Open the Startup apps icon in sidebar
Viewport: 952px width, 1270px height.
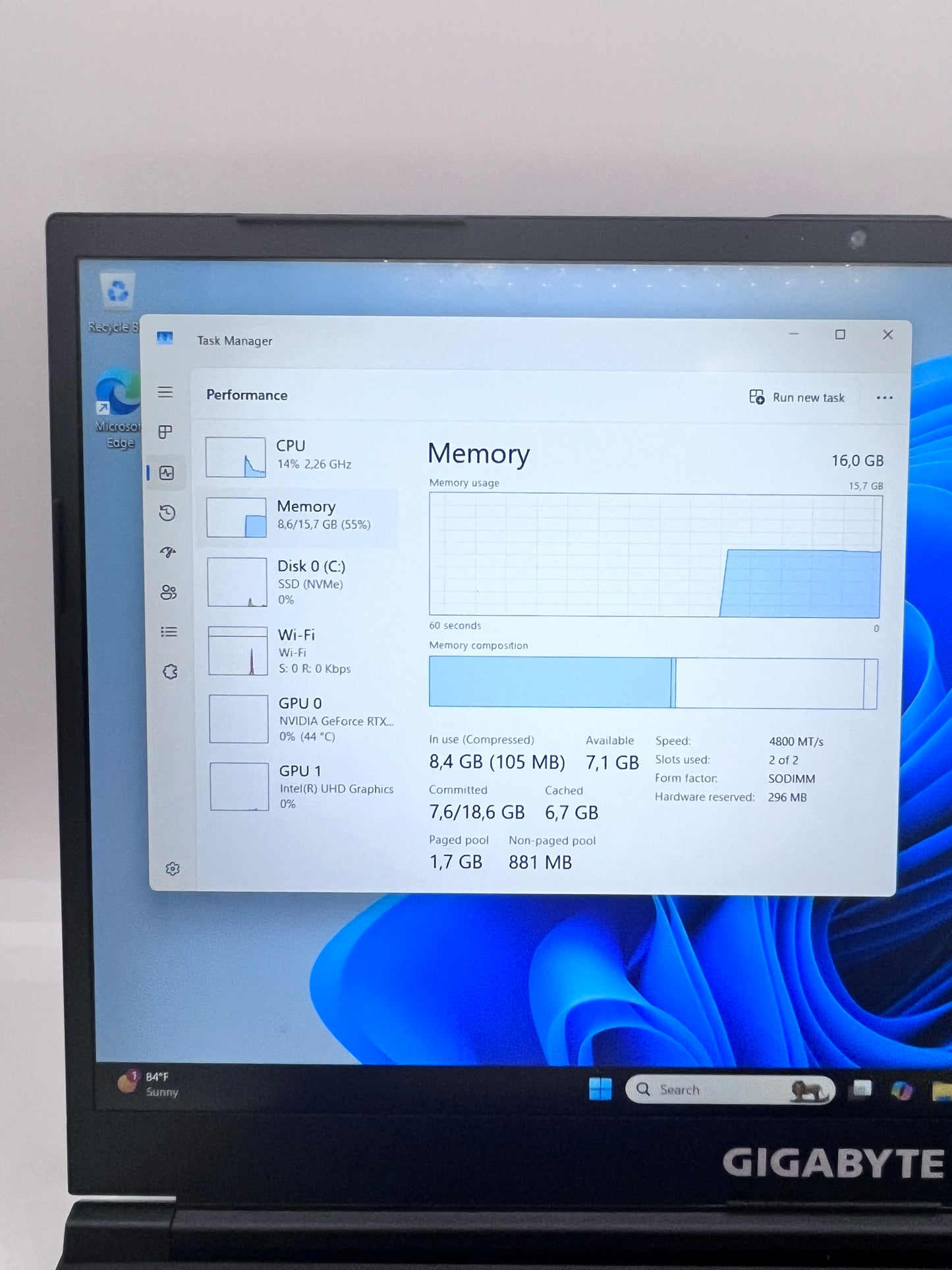(x=168, y=552)
